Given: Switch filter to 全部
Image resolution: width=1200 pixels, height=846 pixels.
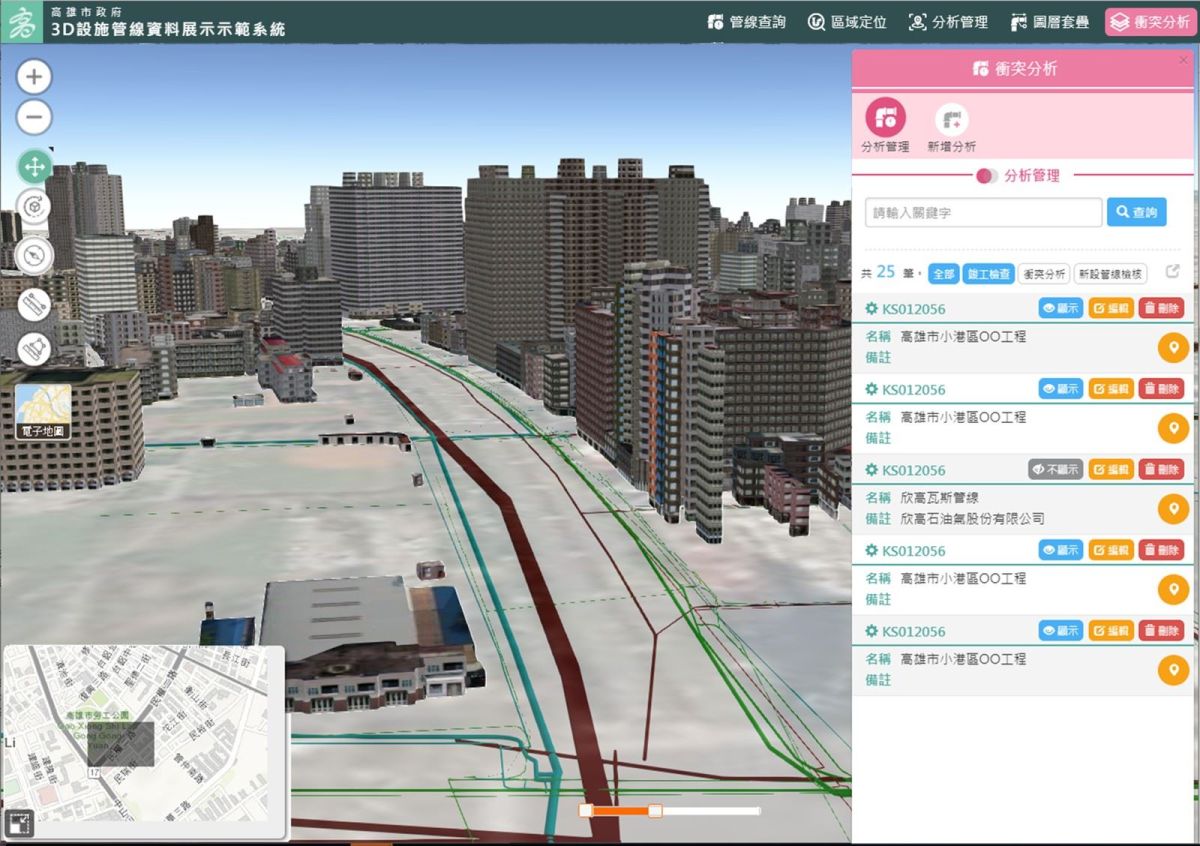Looking at the screenshot, I should (943, 272).
